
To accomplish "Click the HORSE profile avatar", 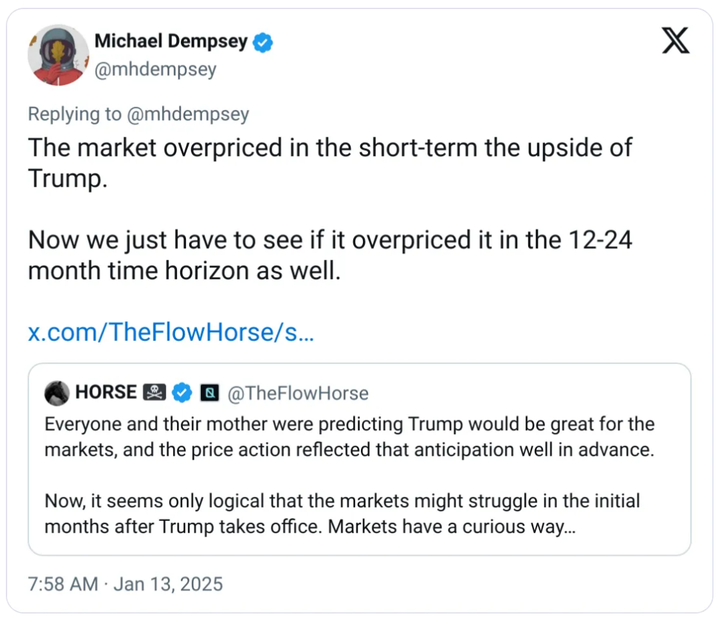I will coord(57,392).
